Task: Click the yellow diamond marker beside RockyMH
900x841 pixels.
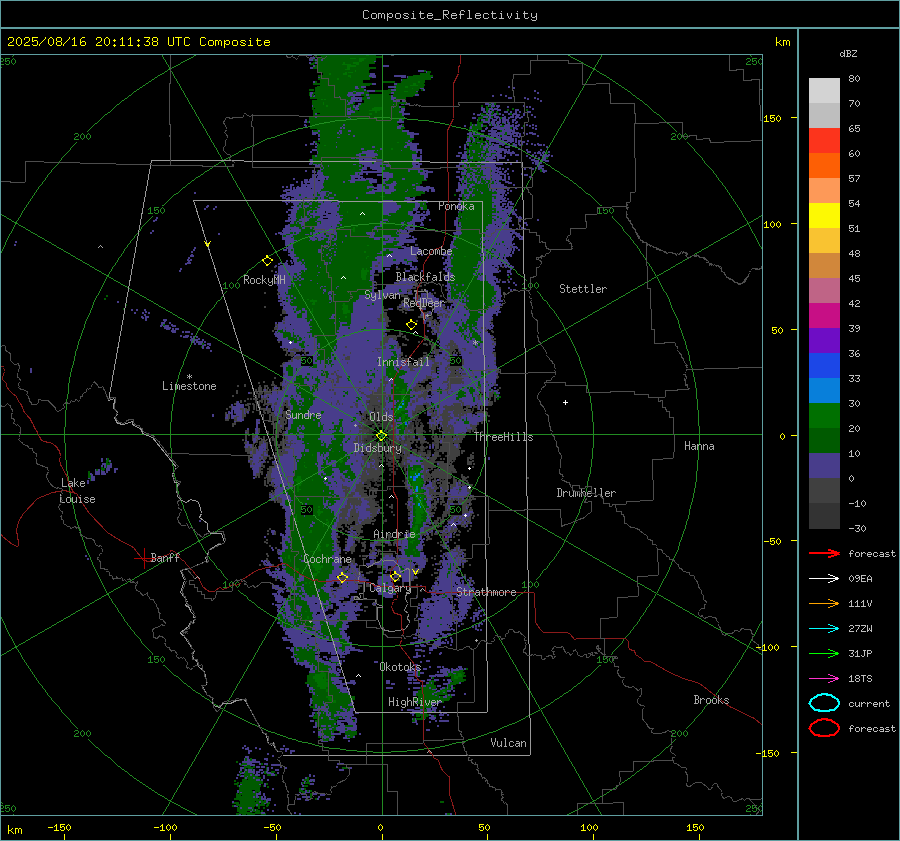Action: tap(267, 261)
